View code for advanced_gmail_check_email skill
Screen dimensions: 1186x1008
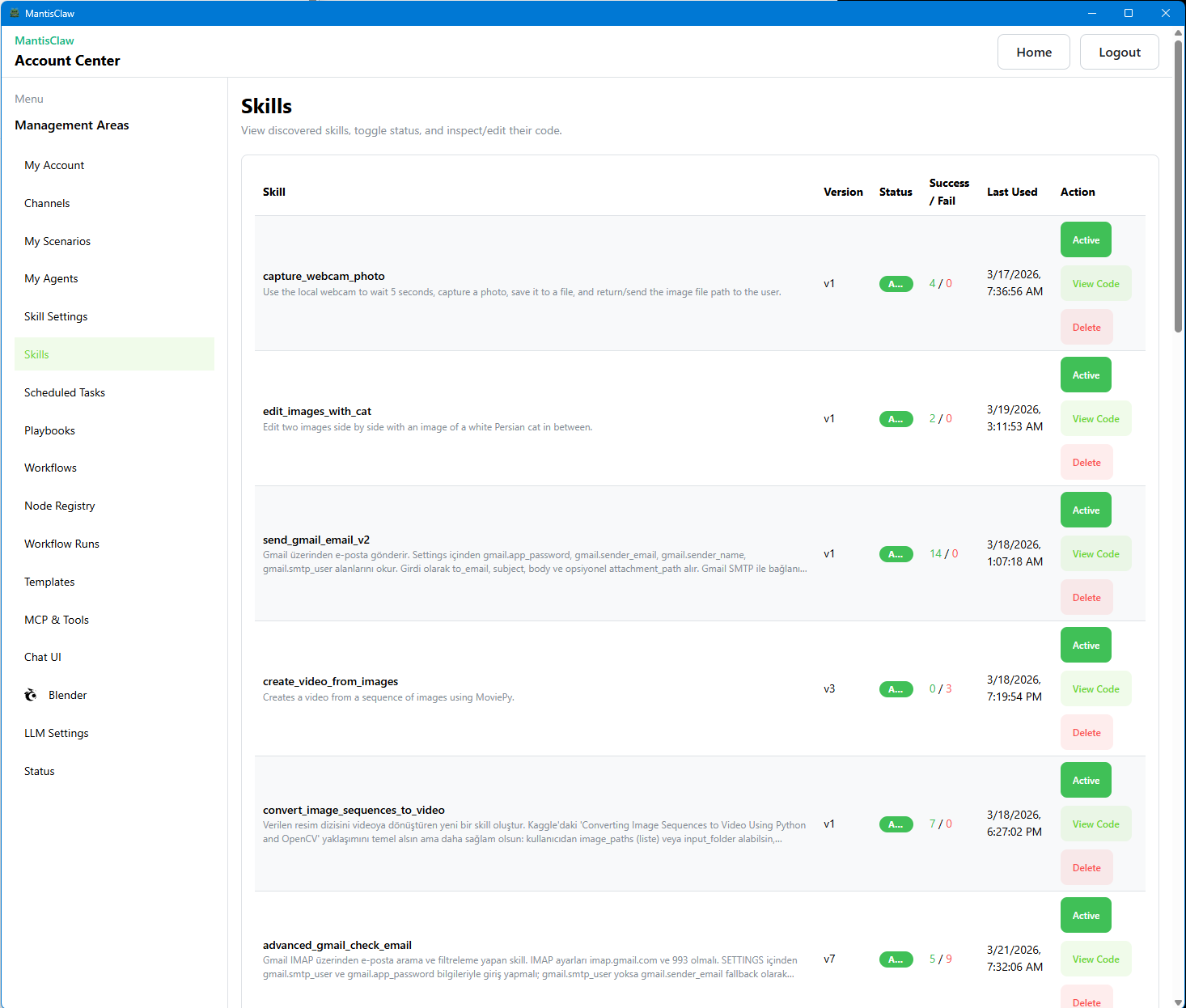tap(1095, 959)
